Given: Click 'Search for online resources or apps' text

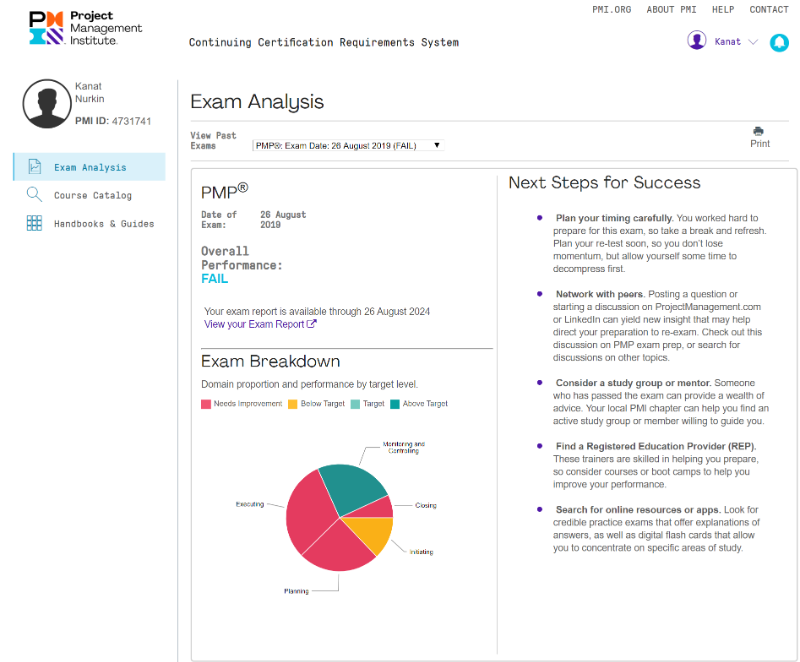Looking at the screenshot, I should tap(638, 510).
